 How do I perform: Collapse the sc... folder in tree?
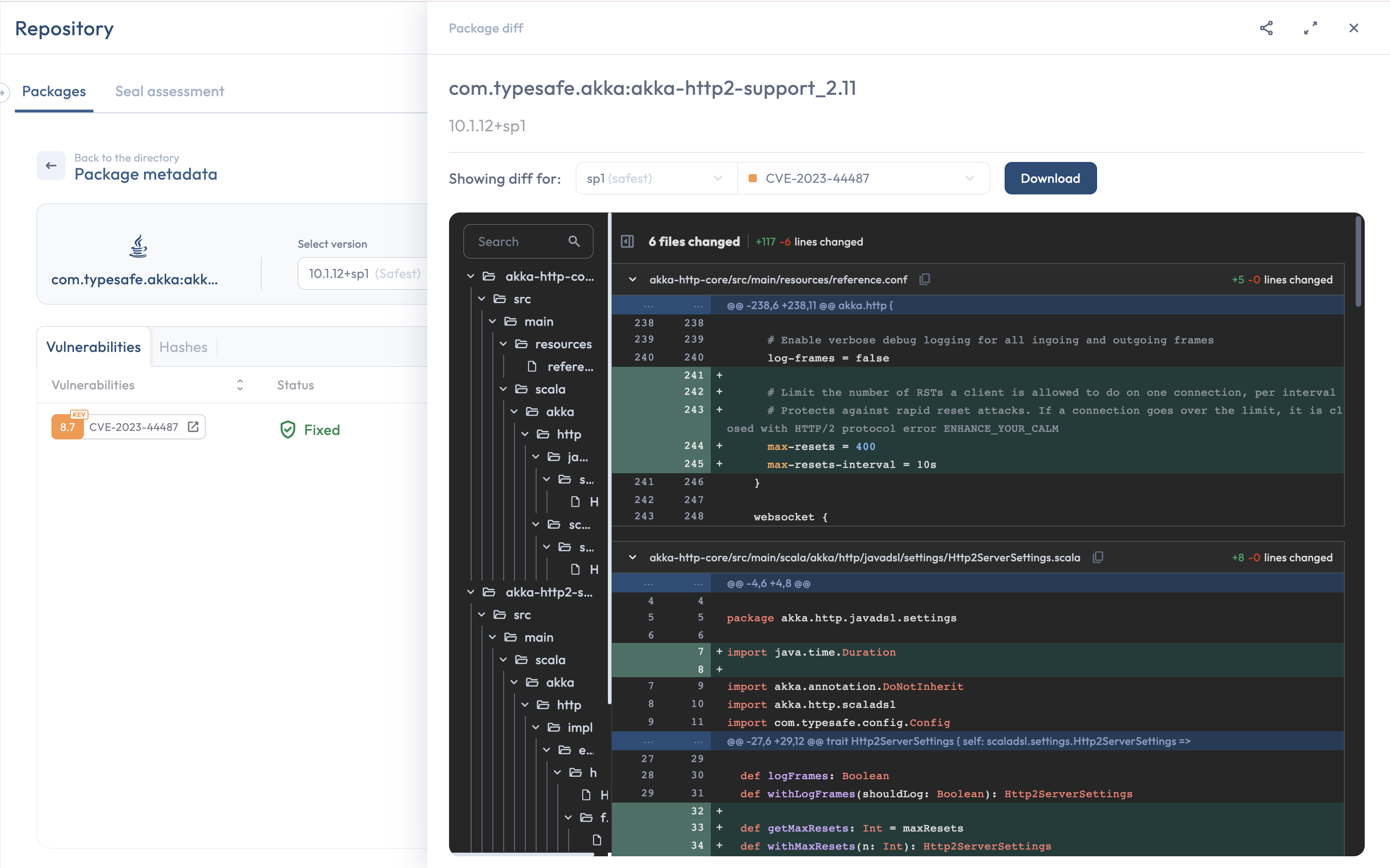coord(536,525)
